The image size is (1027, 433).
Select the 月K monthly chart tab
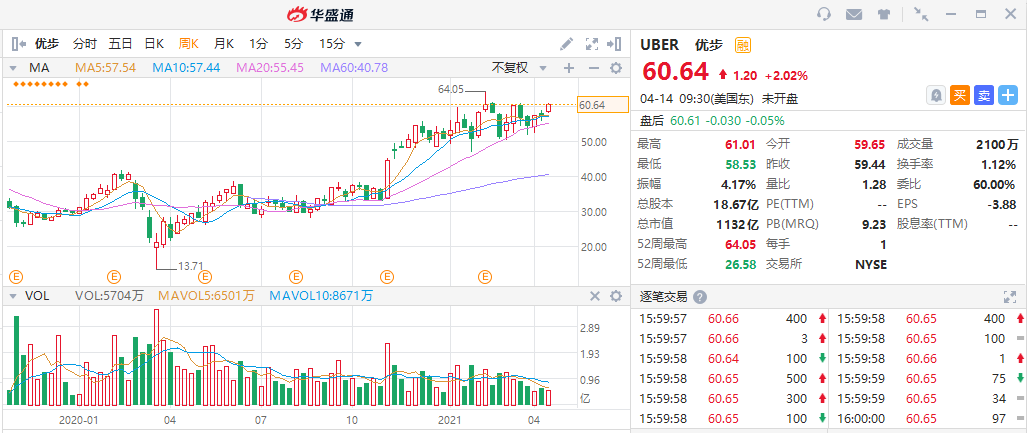tap(223, 44)
